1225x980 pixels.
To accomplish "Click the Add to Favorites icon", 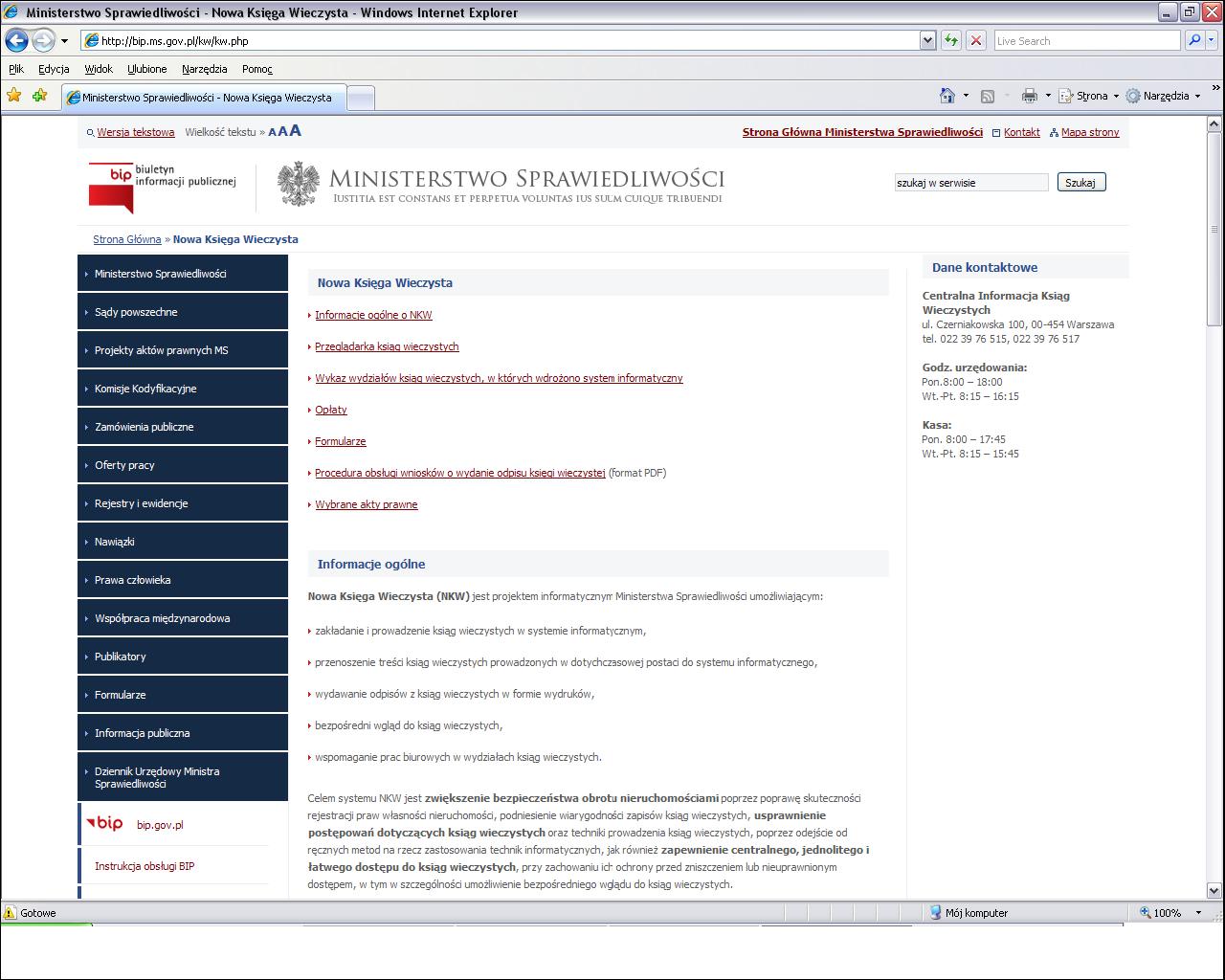I will (39, 95).
